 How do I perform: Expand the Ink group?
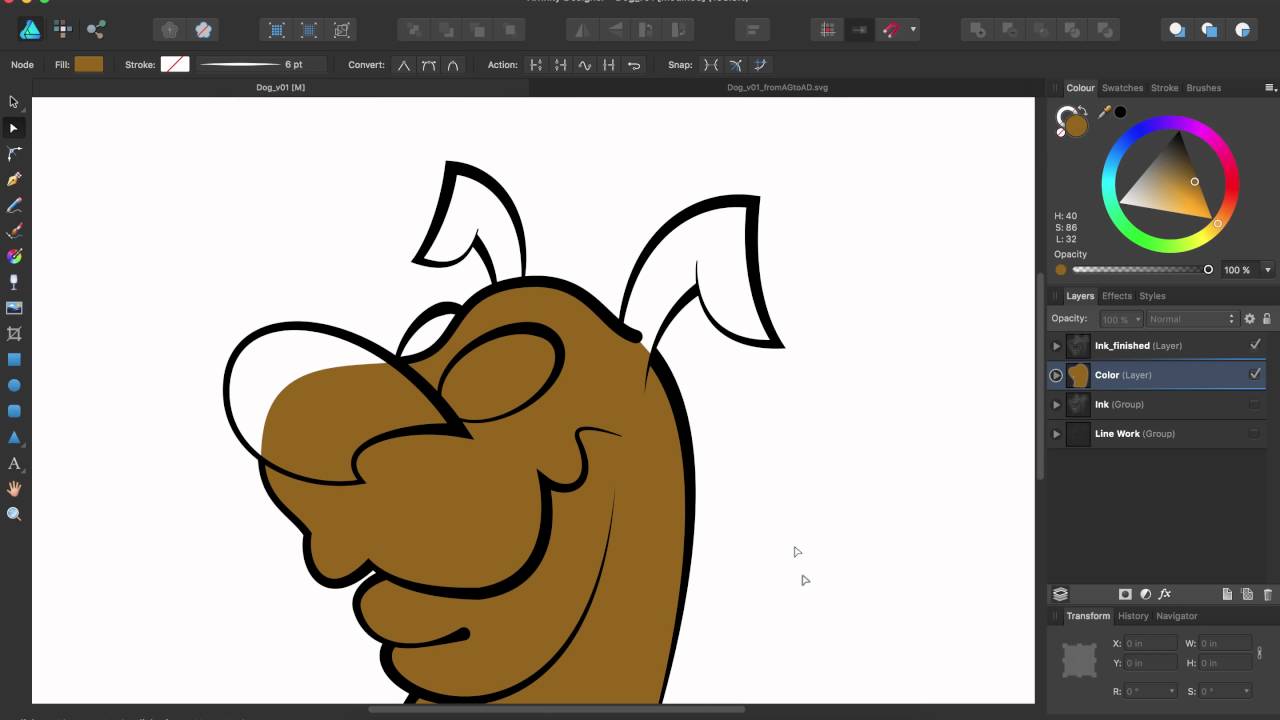1056,405
